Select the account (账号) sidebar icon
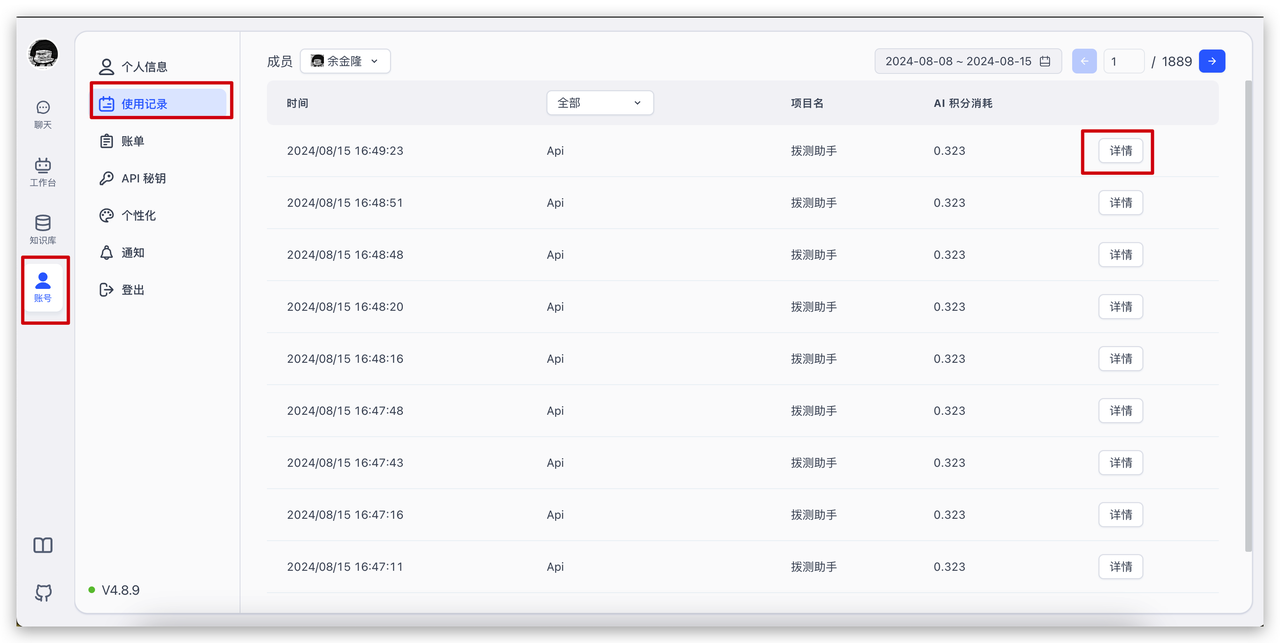 click(42, 287)
